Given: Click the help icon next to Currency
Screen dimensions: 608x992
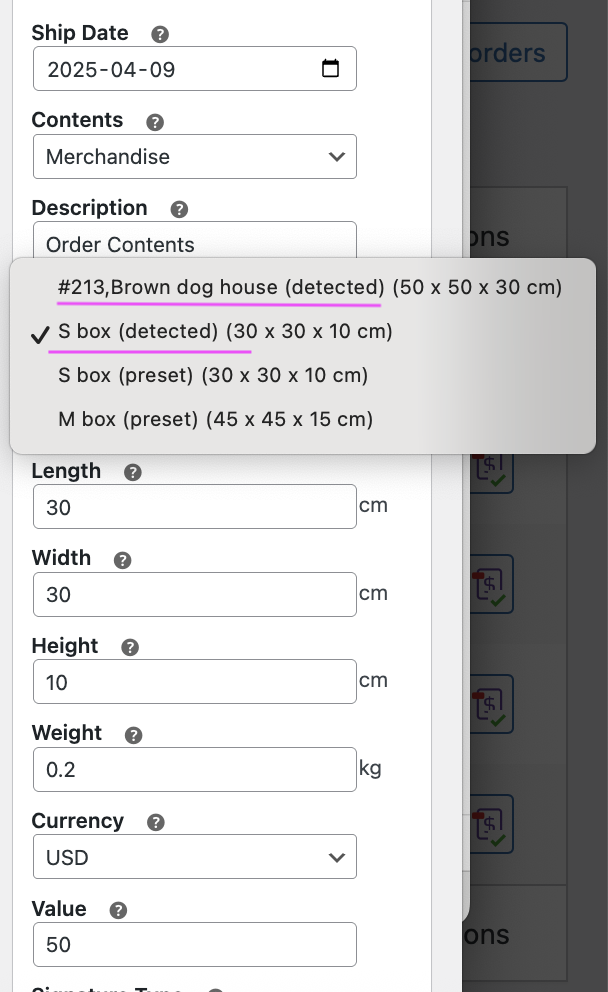Looking at the screenshot, I should point(155,823).
